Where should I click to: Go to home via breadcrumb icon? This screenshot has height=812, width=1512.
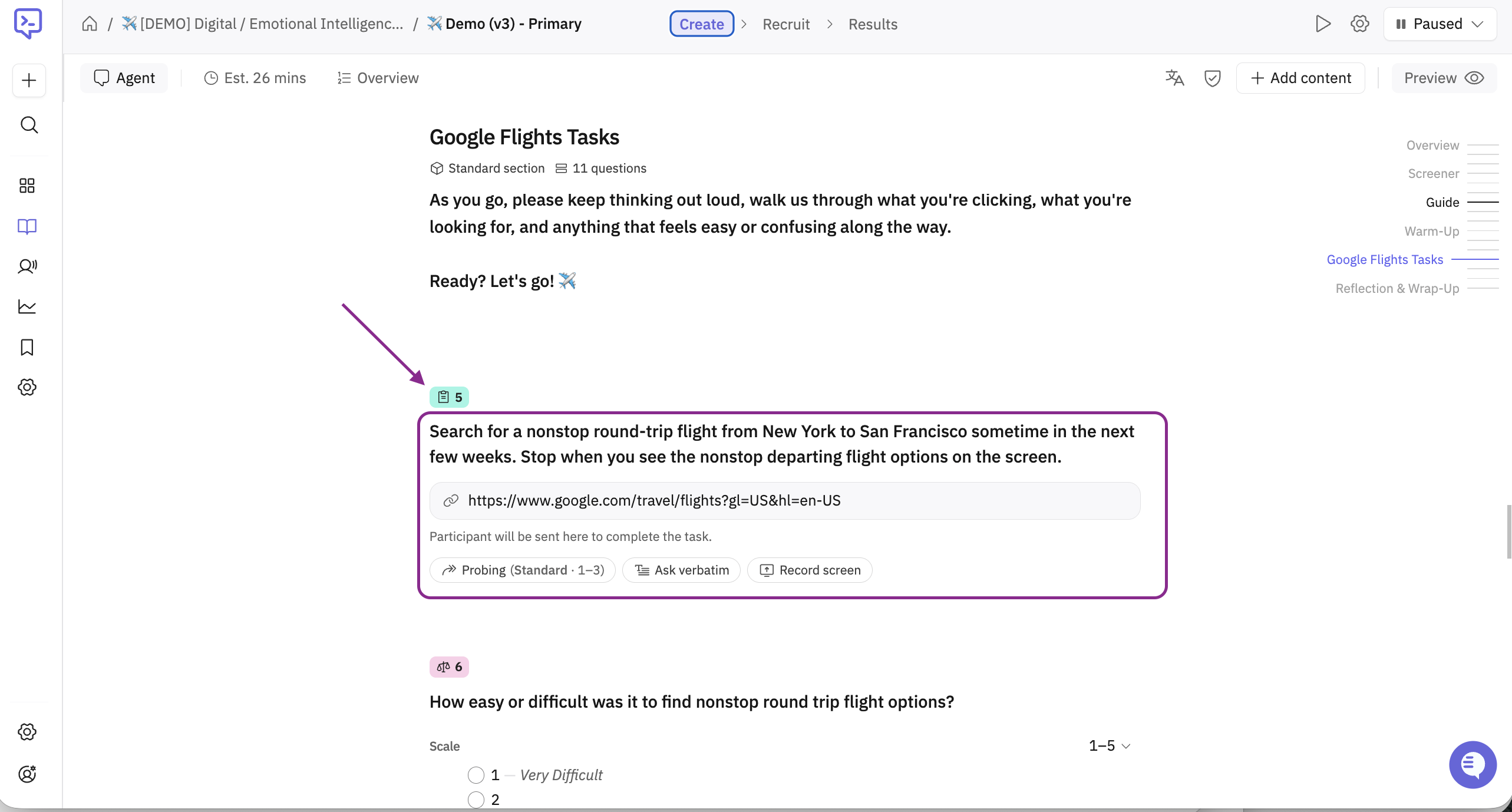pos(90,24)
